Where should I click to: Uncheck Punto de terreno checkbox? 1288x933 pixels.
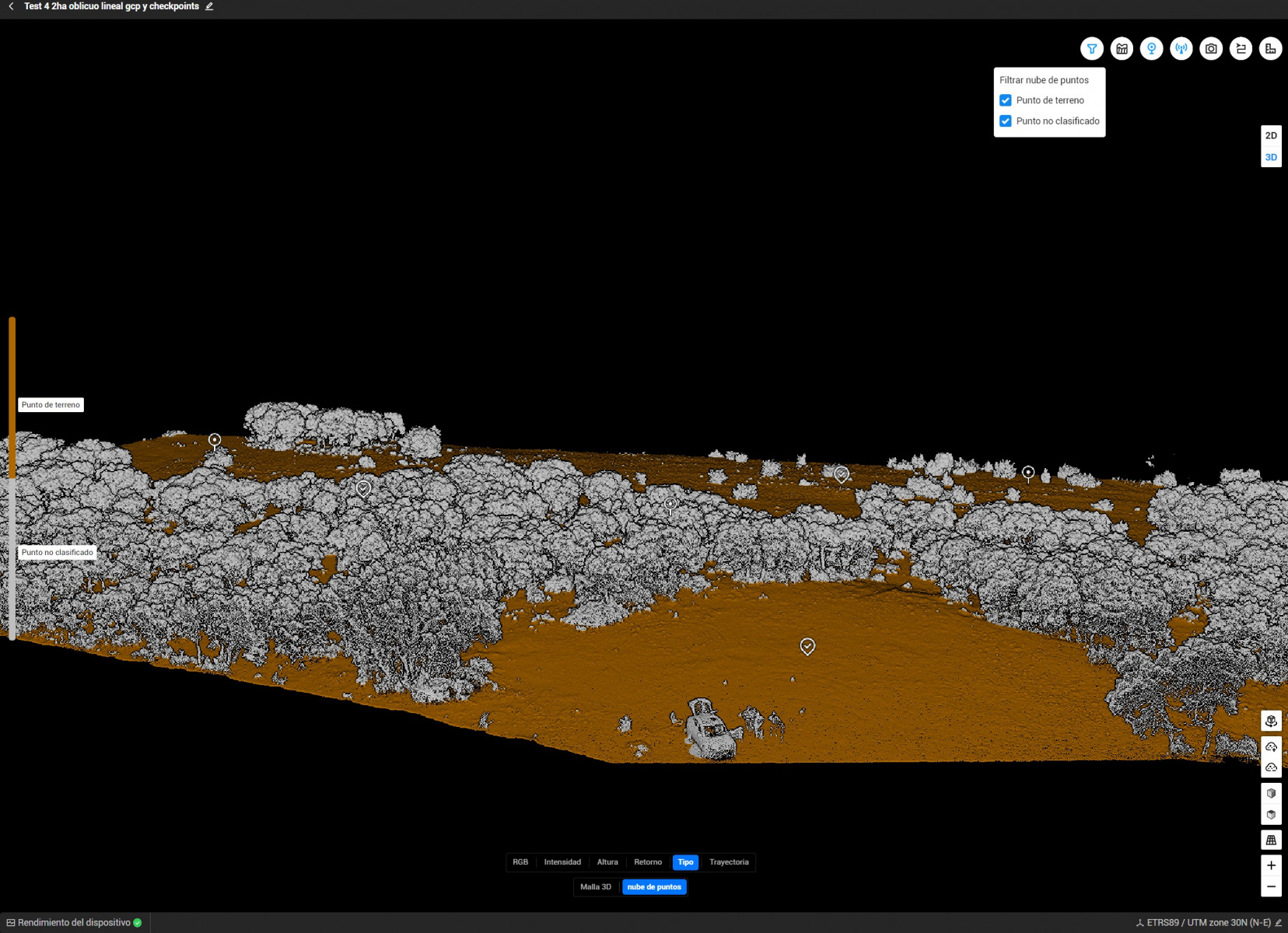pyautogui.click(x=1006, y=100)
